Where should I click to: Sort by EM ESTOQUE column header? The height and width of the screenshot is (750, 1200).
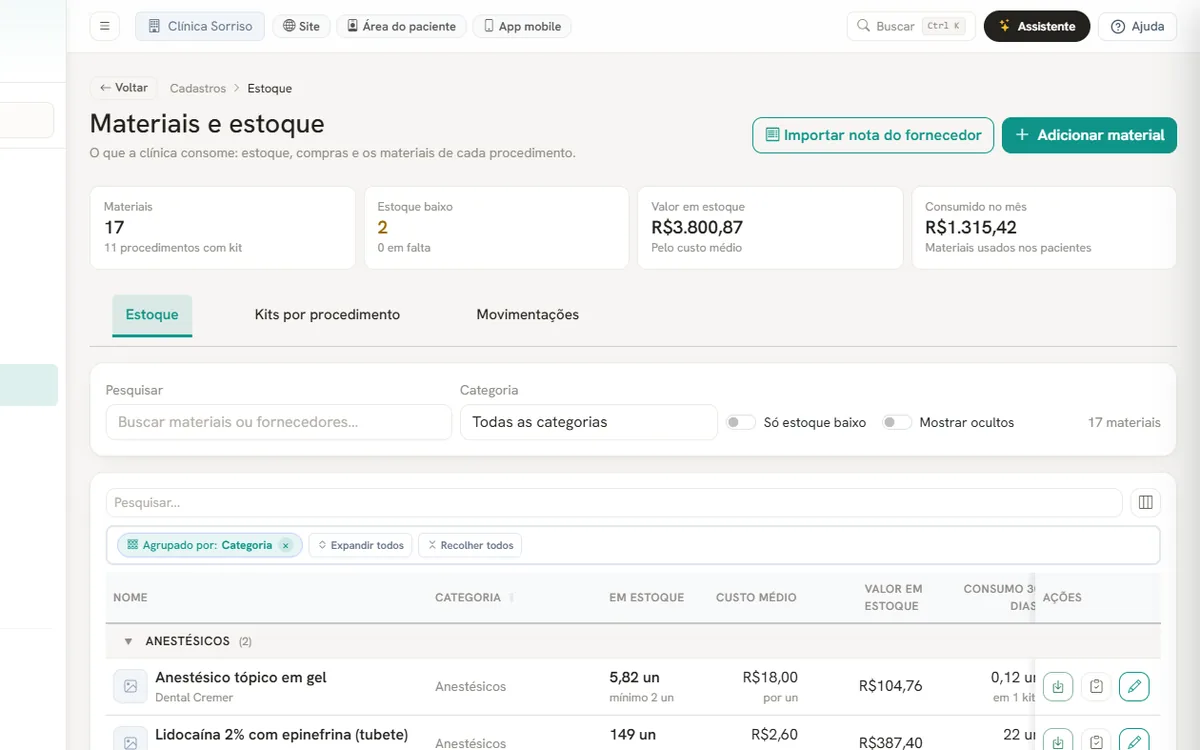[646, 597]
